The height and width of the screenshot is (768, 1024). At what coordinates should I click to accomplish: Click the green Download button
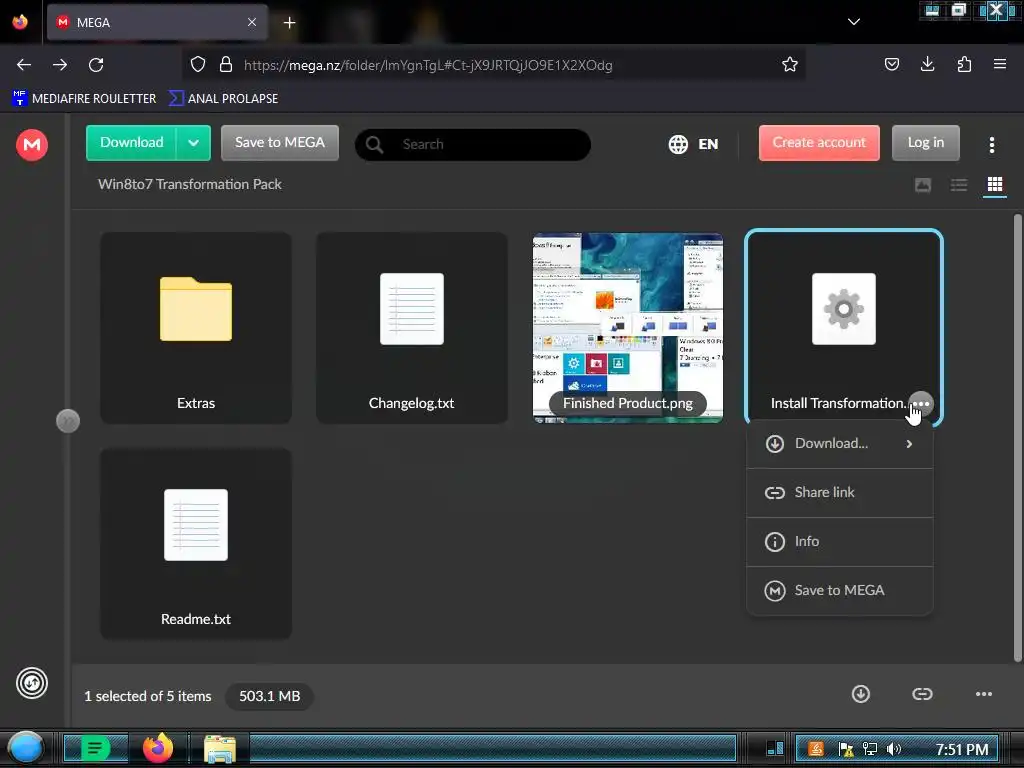131,142
